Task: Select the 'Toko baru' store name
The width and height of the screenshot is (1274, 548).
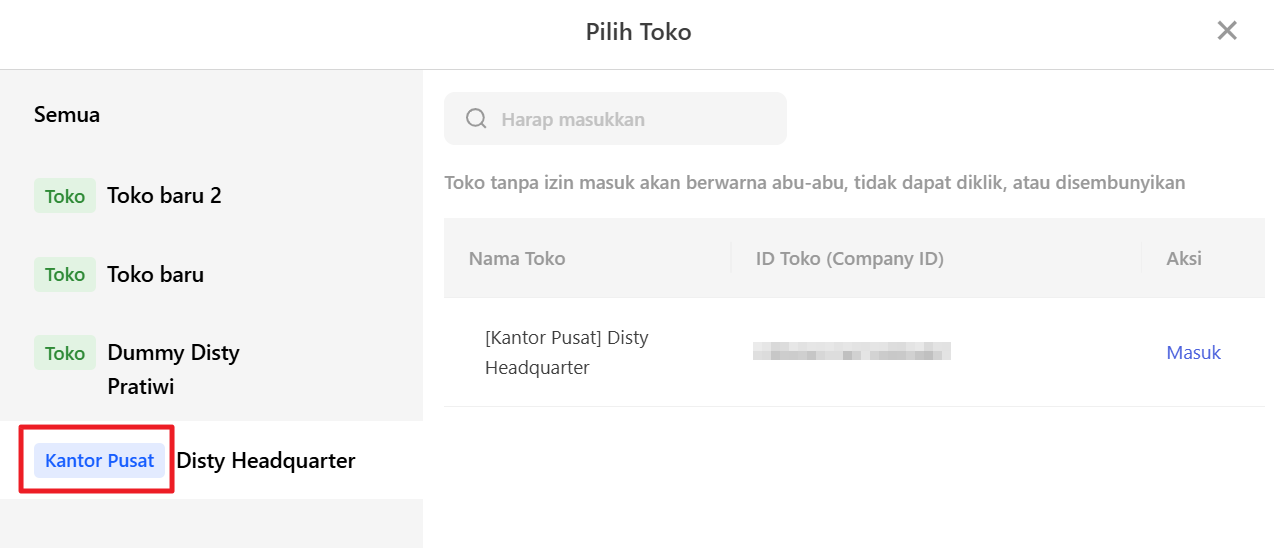Action: [155, 274]
